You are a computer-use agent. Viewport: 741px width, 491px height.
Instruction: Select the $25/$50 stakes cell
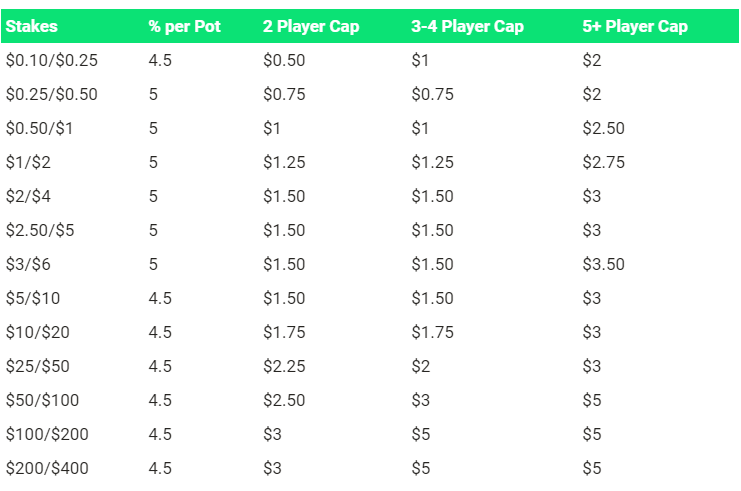[38, 367]
